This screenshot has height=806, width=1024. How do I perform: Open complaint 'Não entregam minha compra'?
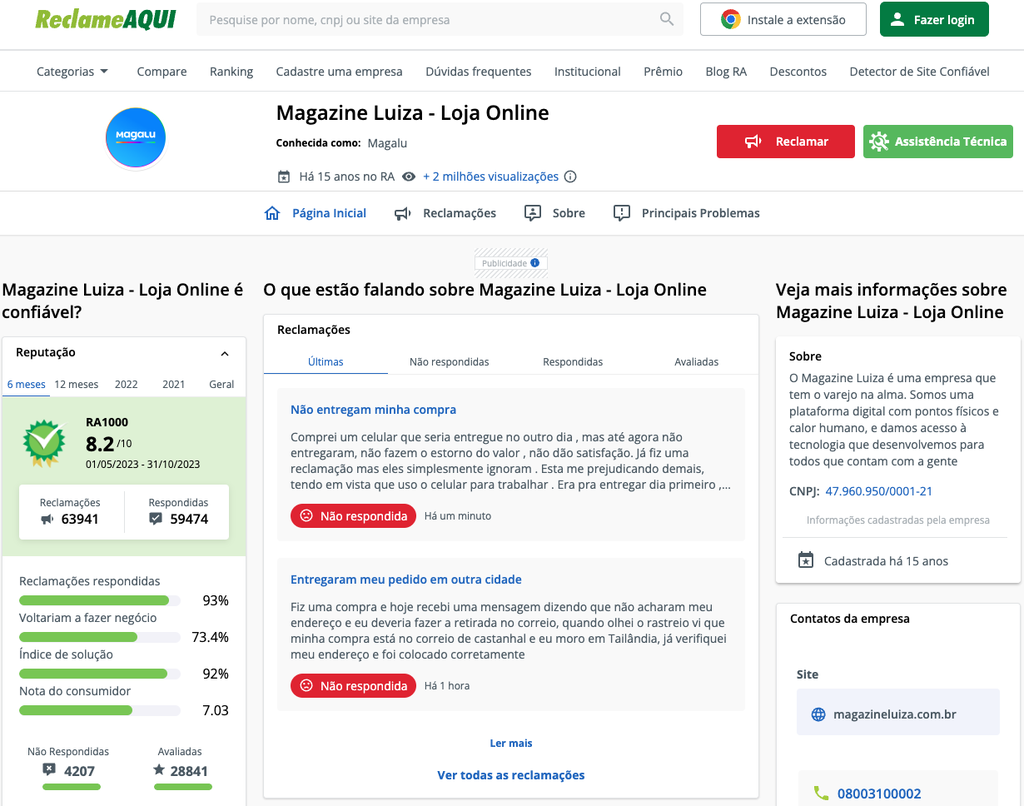coord(374,410)
